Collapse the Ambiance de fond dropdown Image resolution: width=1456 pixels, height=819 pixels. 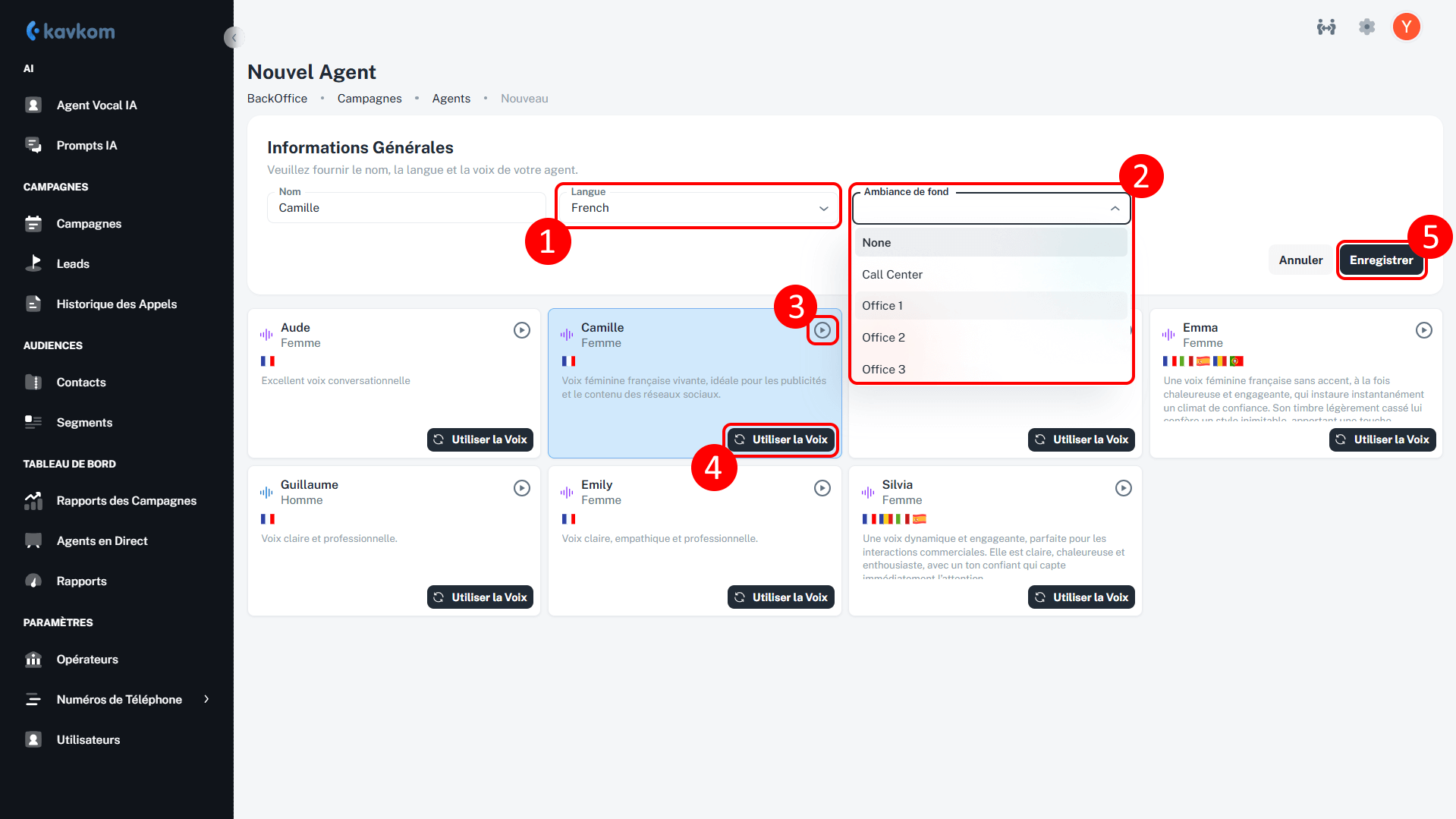click(1115, 209)
